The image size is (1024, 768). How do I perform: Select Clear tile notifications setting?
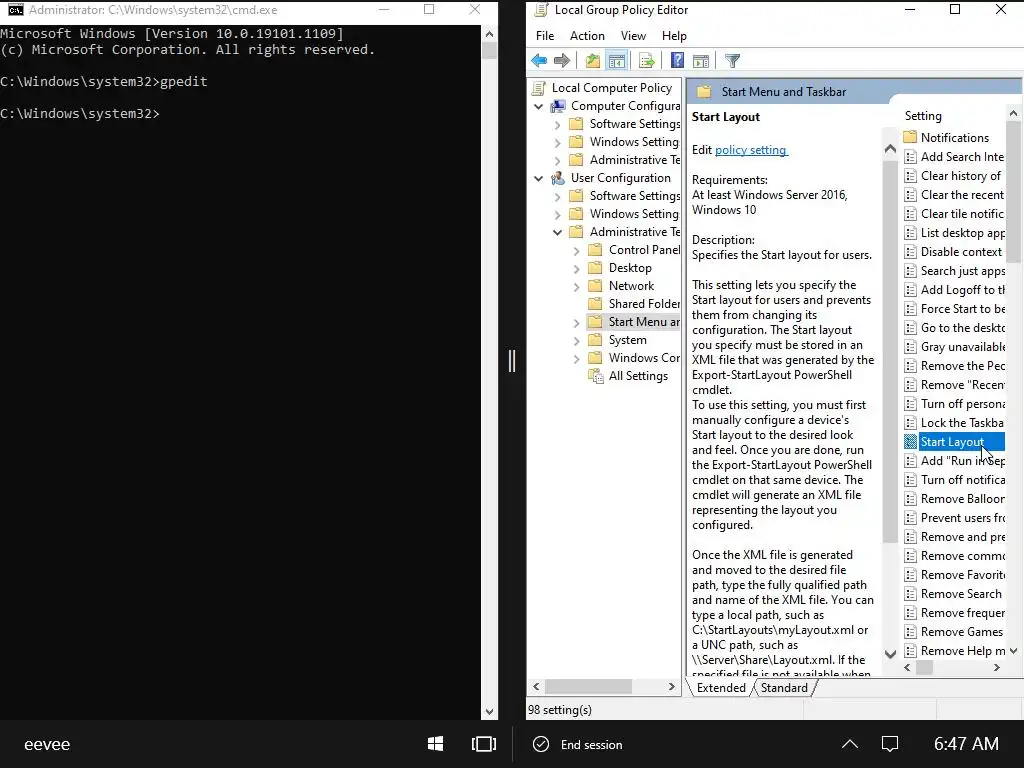click(x=954, y=214)
